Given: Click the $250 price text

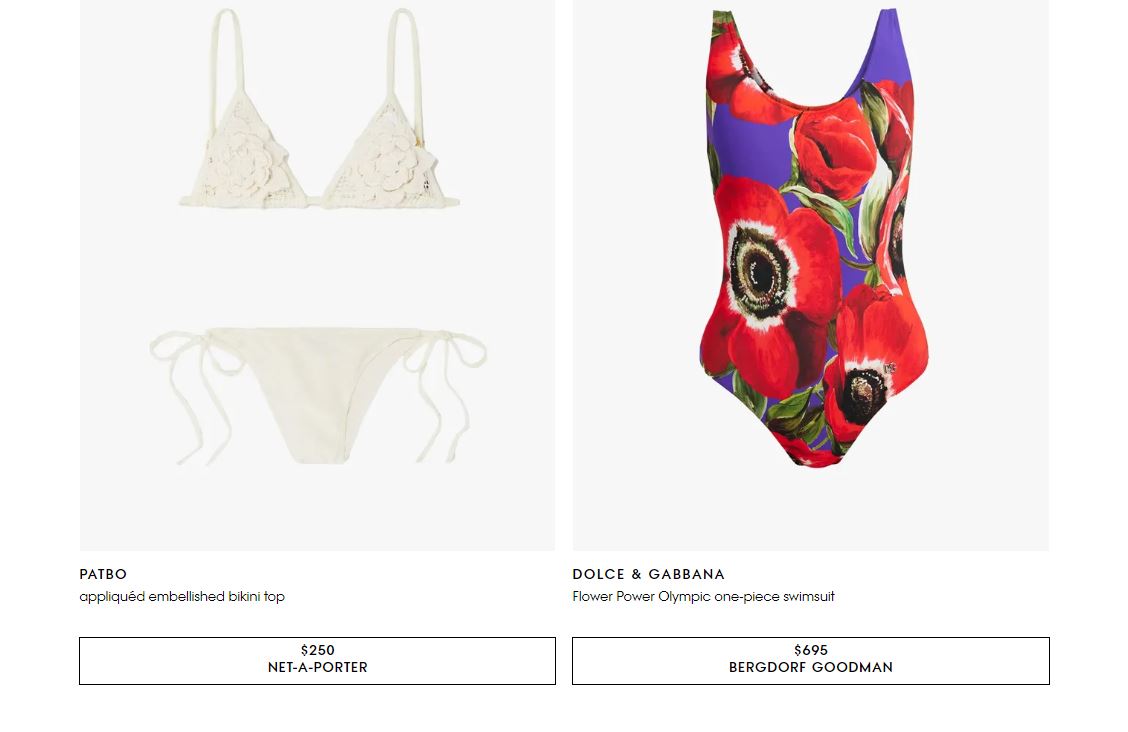Looking at the screenshot, I should coord(317,651).
